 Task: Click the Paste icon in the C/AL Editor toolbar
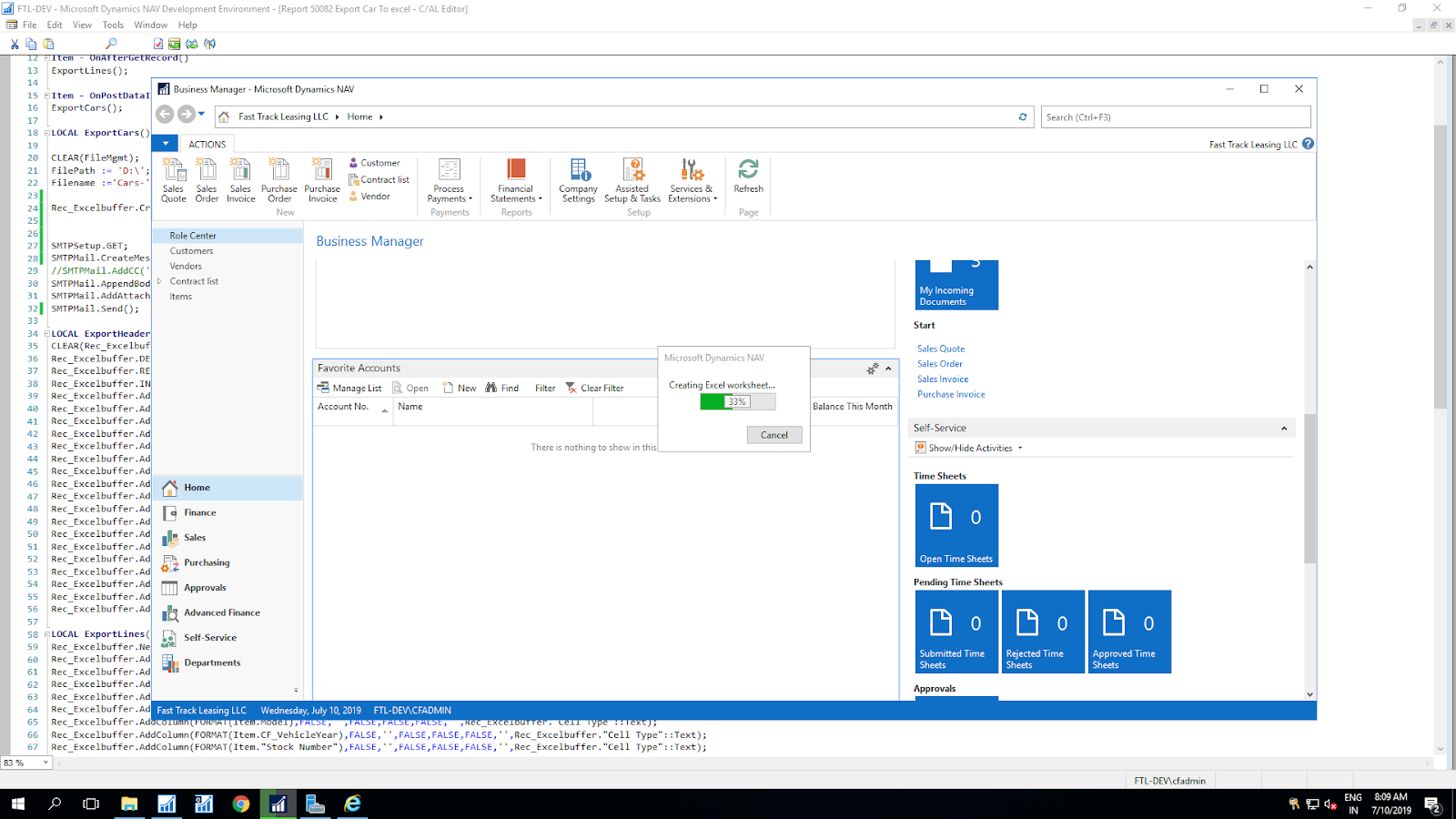pos(48,44)
